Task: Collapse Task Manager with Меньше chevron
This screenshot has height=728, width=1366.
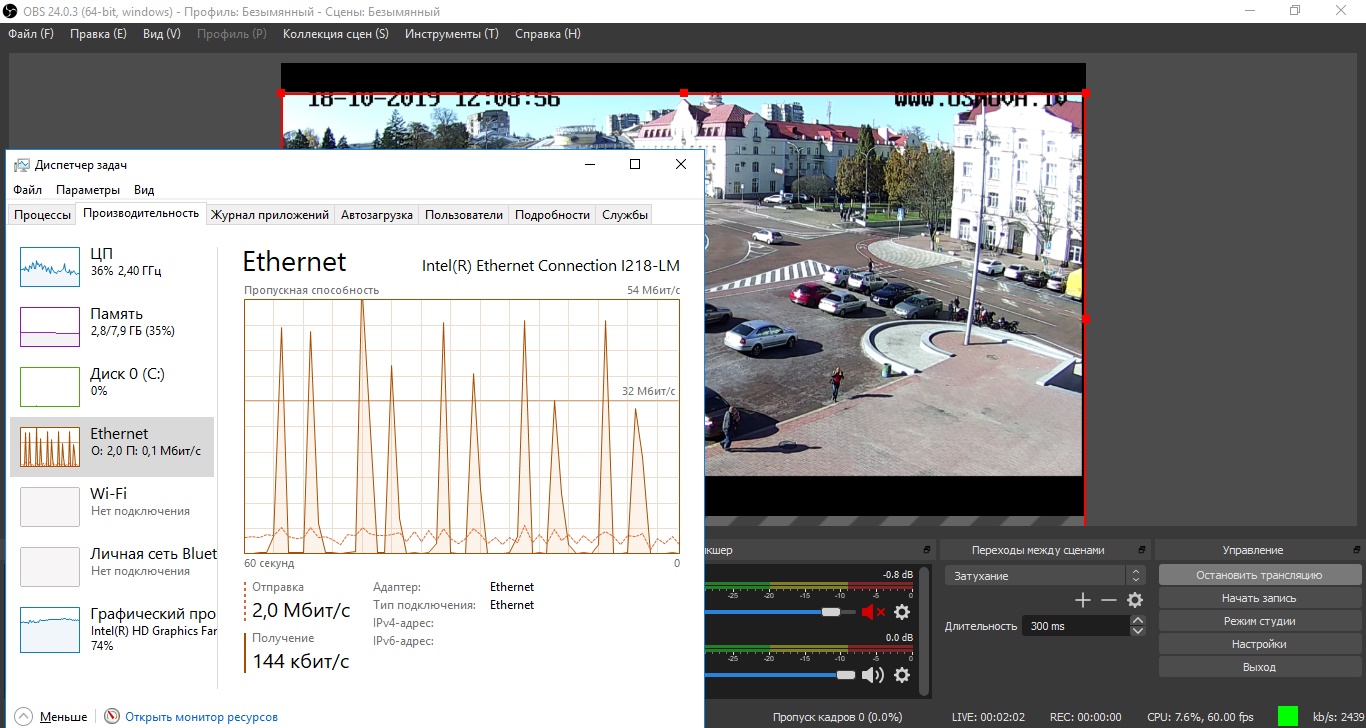Action: tap(23, 717)
